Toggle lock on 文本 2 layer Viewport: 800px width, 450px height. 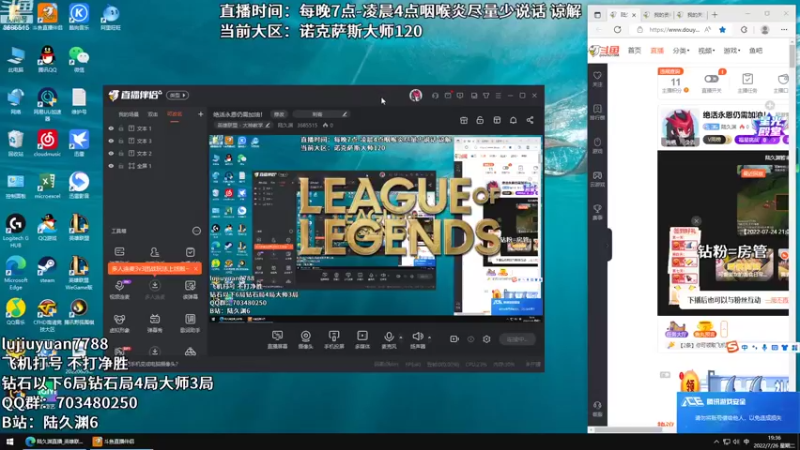pos(121,153)
